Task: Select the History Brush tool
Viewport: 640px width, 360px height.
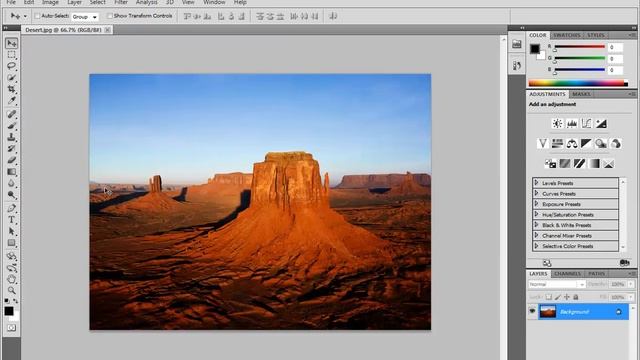Action: coord(11,149)
